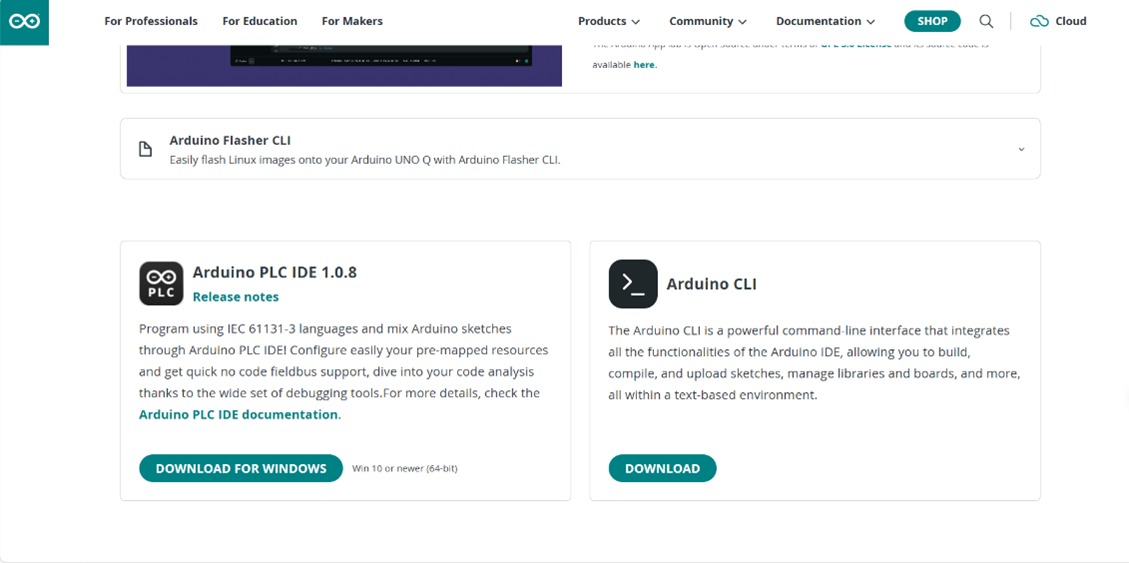Go to For Education page
1129x563 pixels.
260,22
